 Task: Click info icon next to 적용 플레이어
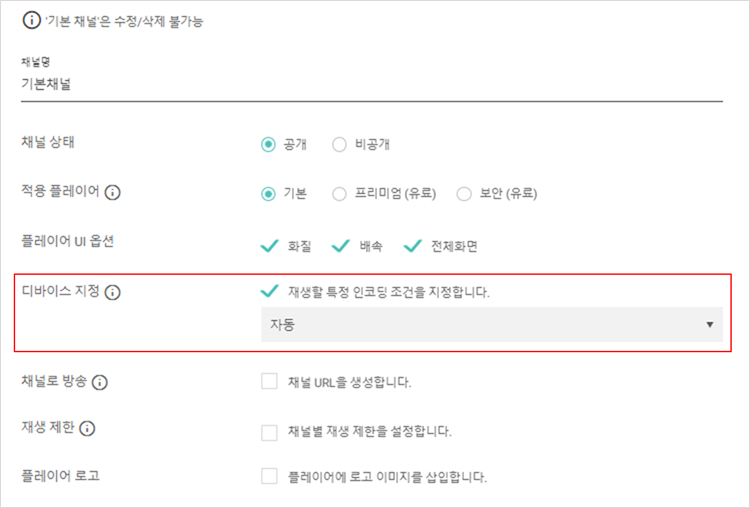pyautogui.click(x=112, y=193)
